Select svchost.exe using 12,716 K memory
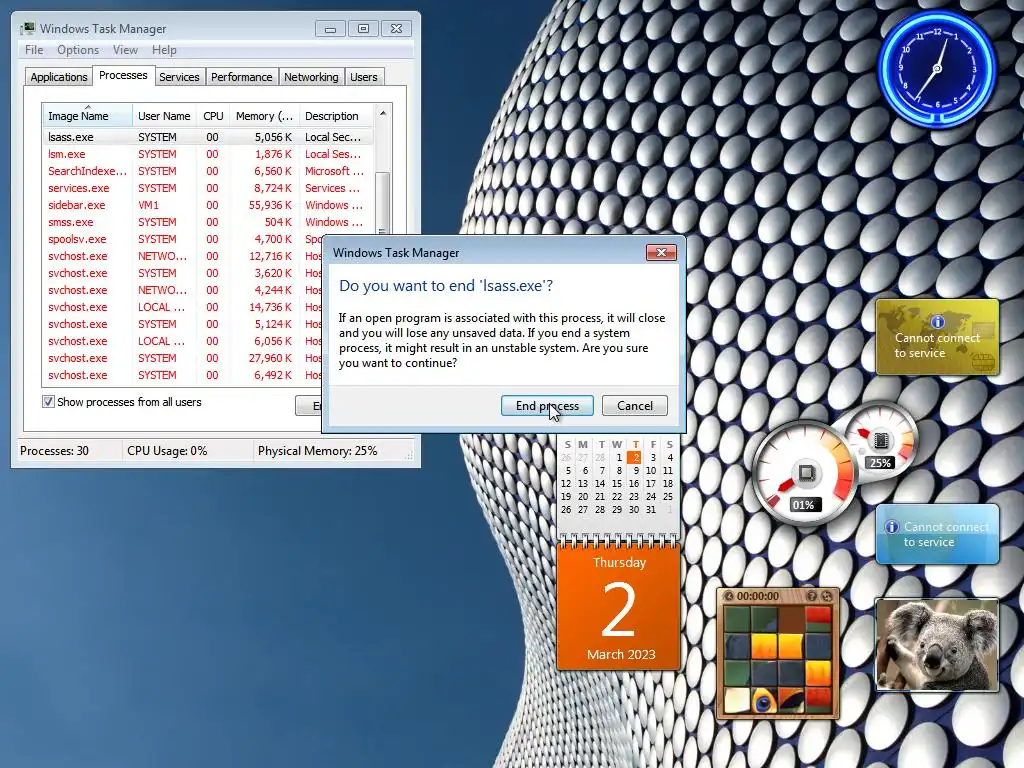Viewport: 1024px width, 768px height. (183, 256)
